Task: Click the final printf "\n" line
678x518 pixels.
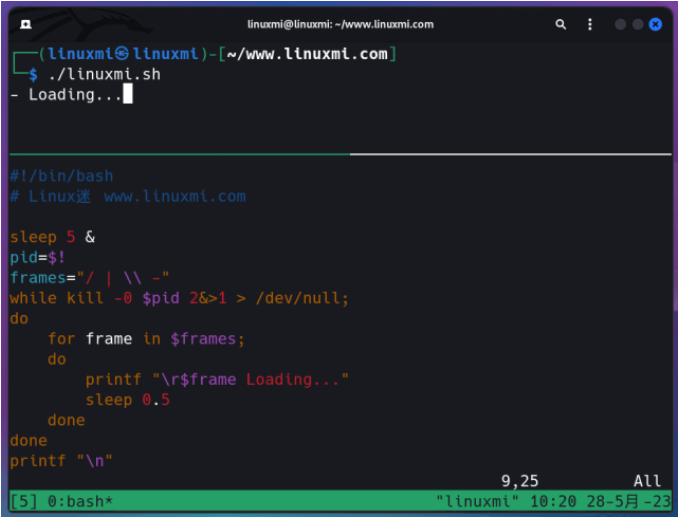Action: click(x=61, y=460)
